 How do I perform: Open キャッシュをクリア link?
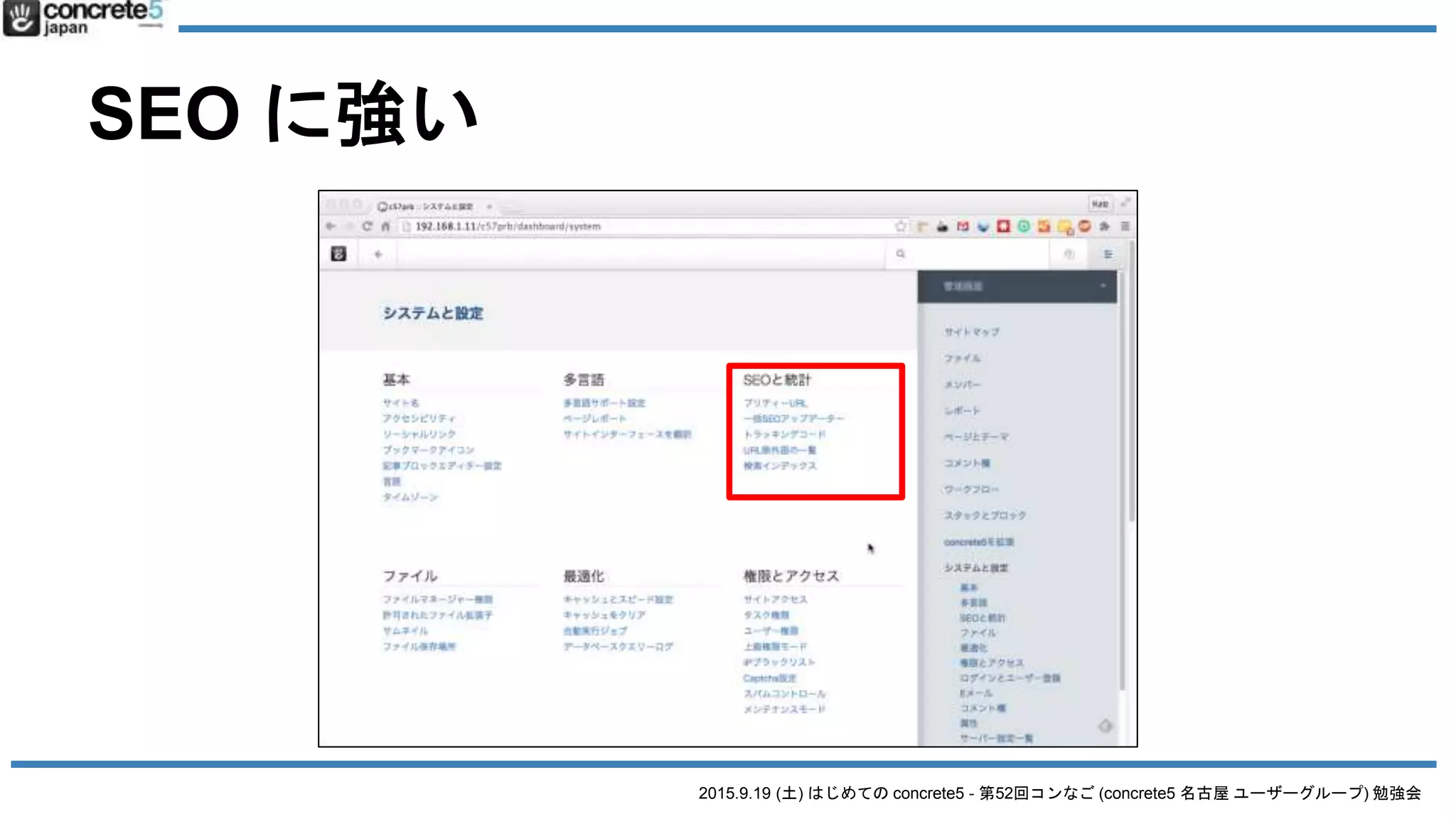click(604, 614)
